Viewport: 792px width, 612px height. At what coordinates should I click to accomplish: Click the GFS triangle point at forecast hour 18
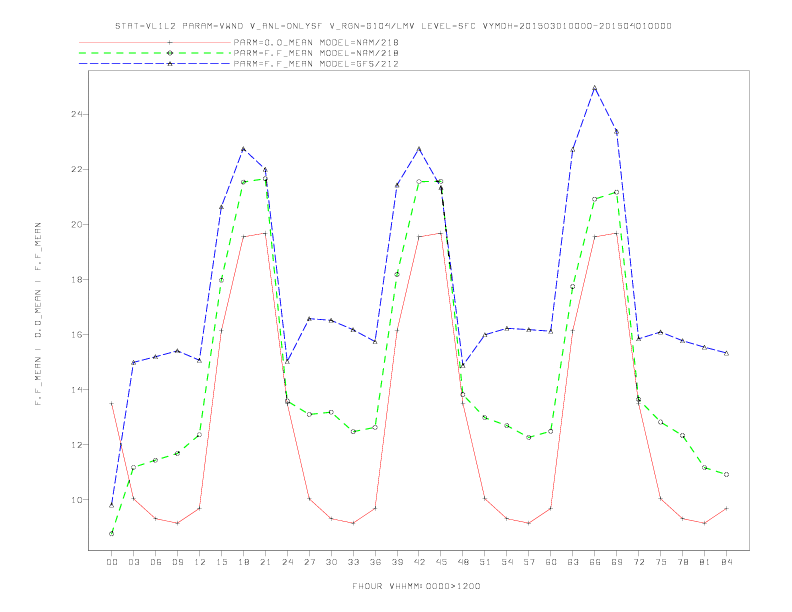coord(243,149)
